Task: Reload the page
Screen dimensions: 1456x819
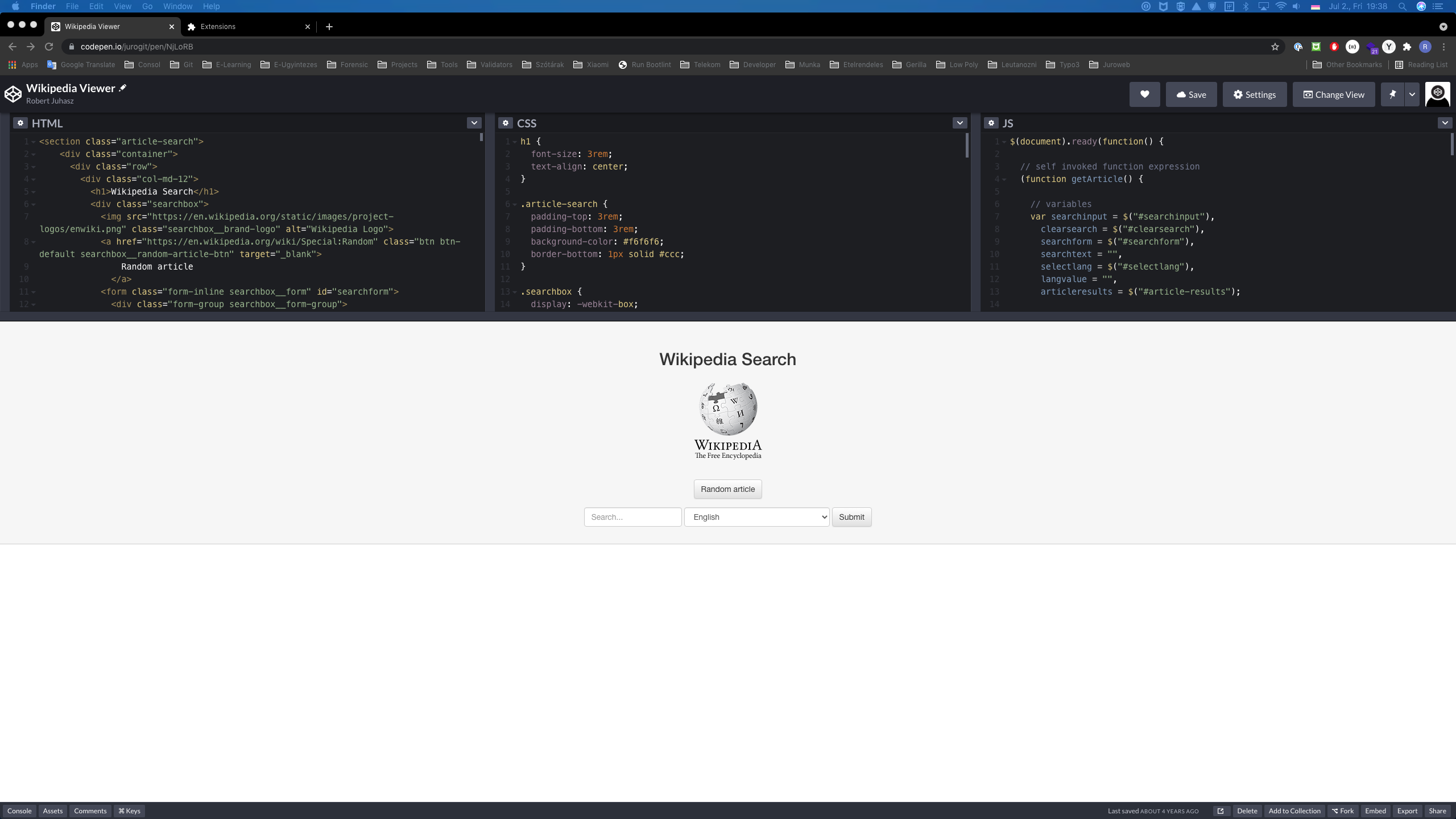Action: pos(49,47)
